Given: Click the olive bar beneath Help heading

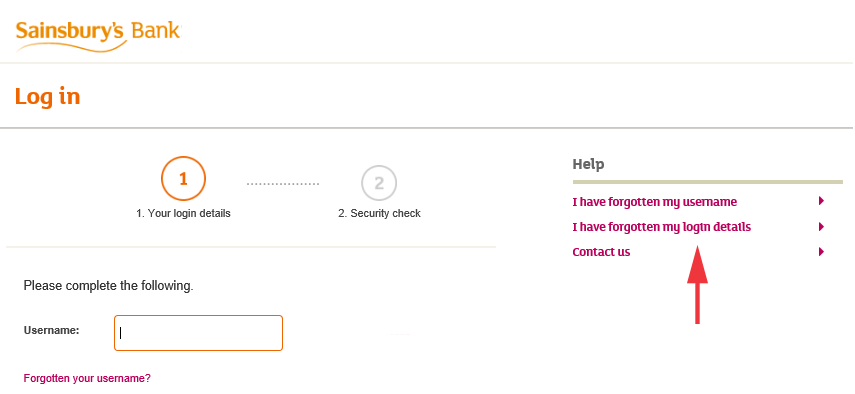Looking at the screenshot, I should click(x=708, y=182).
